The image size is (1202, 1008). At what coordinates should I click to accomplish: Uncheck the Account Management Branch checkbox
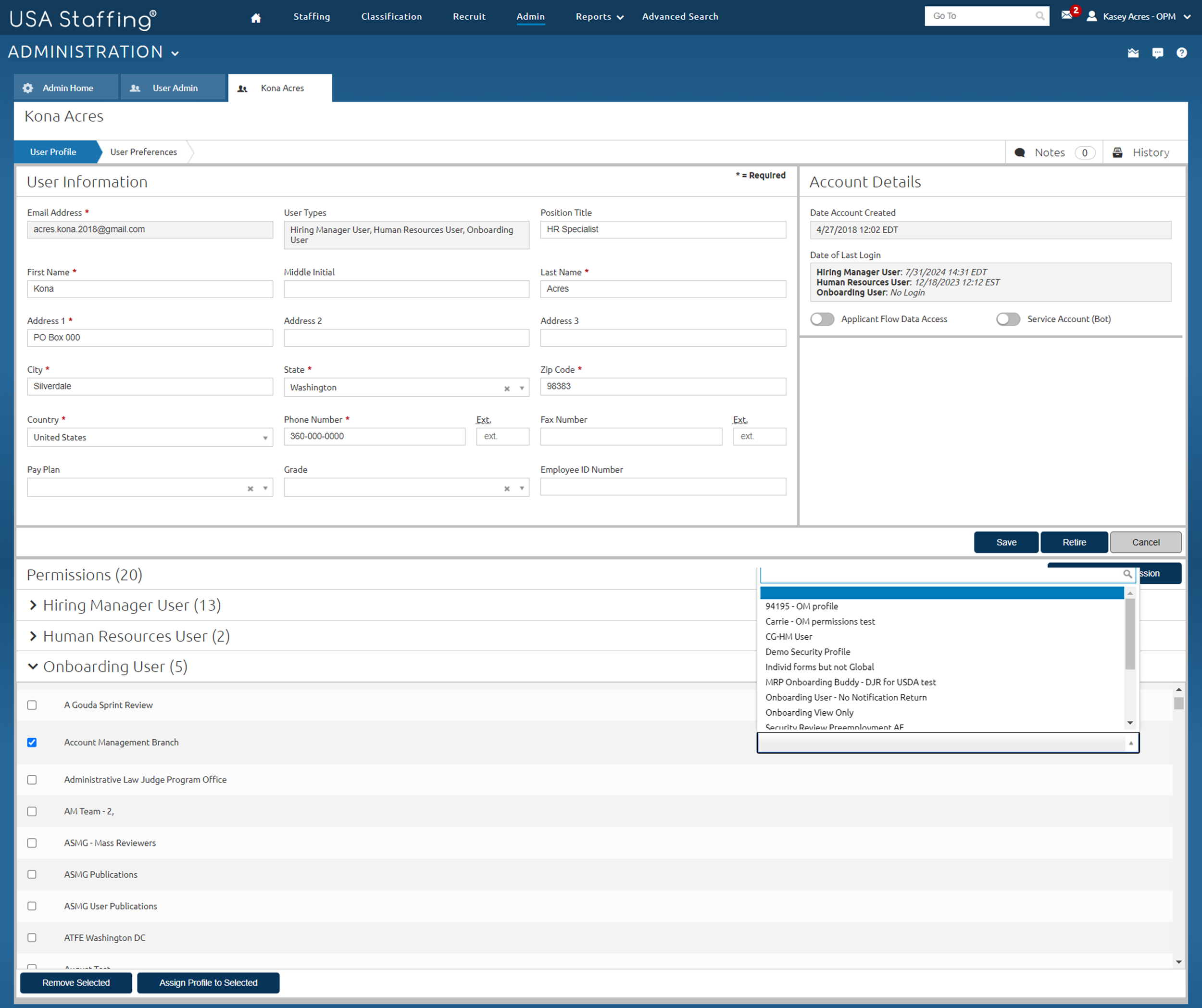pos(32,743)
